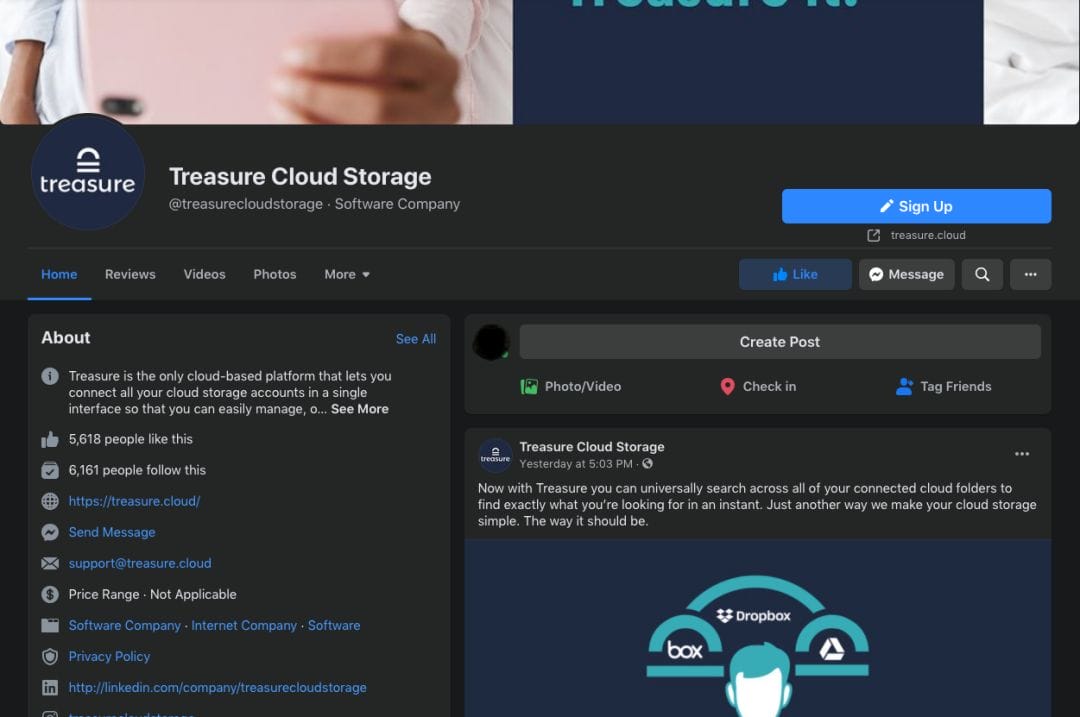Open the LinkedIn company page link
Image resolution: width=1080 pixels, height=717 pixels.
[x=217, y=687]
